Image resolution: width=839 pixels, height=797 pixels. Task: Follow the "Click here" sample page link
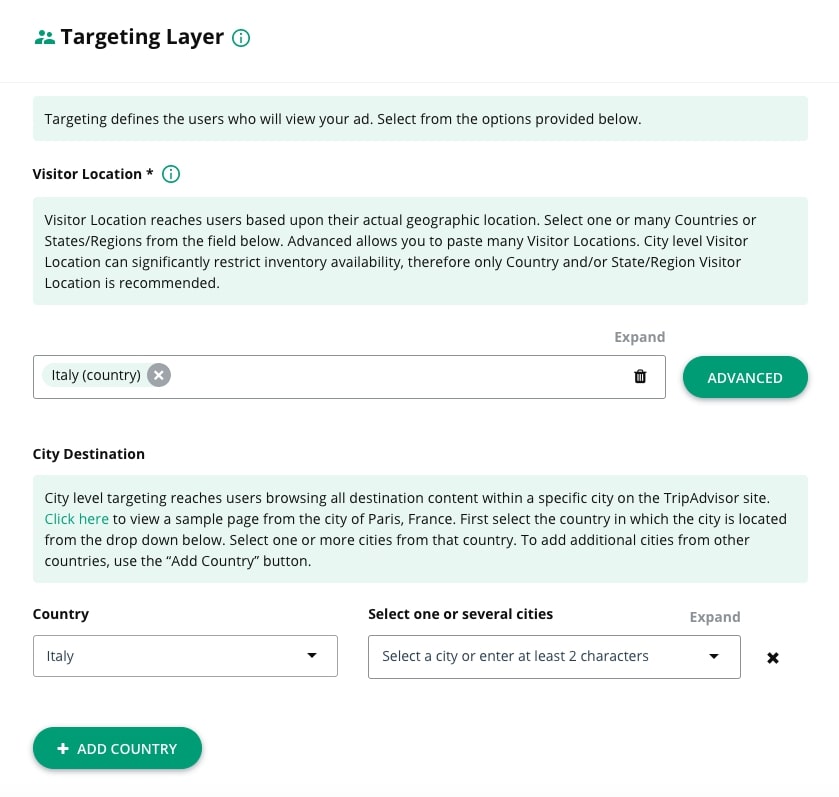(x=77, y=519)
